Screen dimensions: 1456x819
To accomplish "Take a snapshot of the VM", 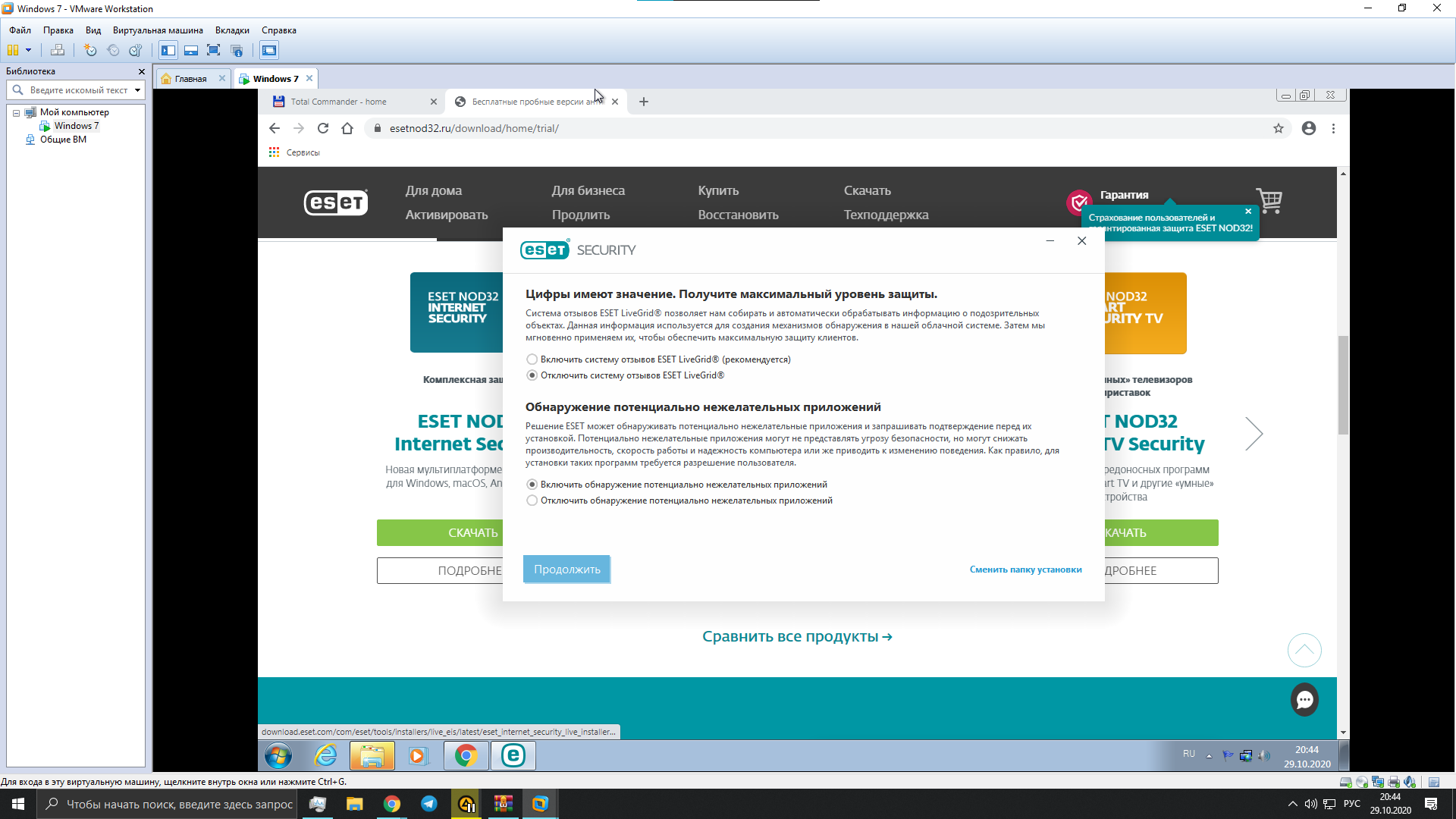I will (x=90, y=50).
